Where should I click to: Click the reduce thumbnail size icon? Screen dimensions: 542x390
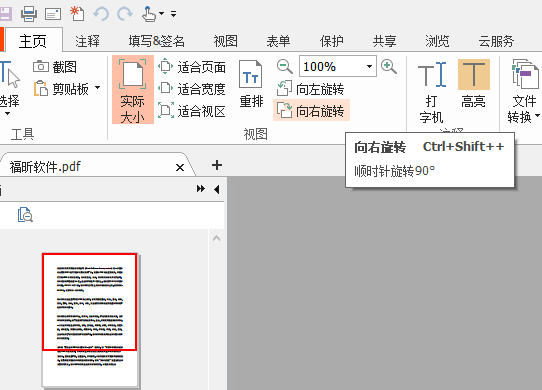coord(25,215)
